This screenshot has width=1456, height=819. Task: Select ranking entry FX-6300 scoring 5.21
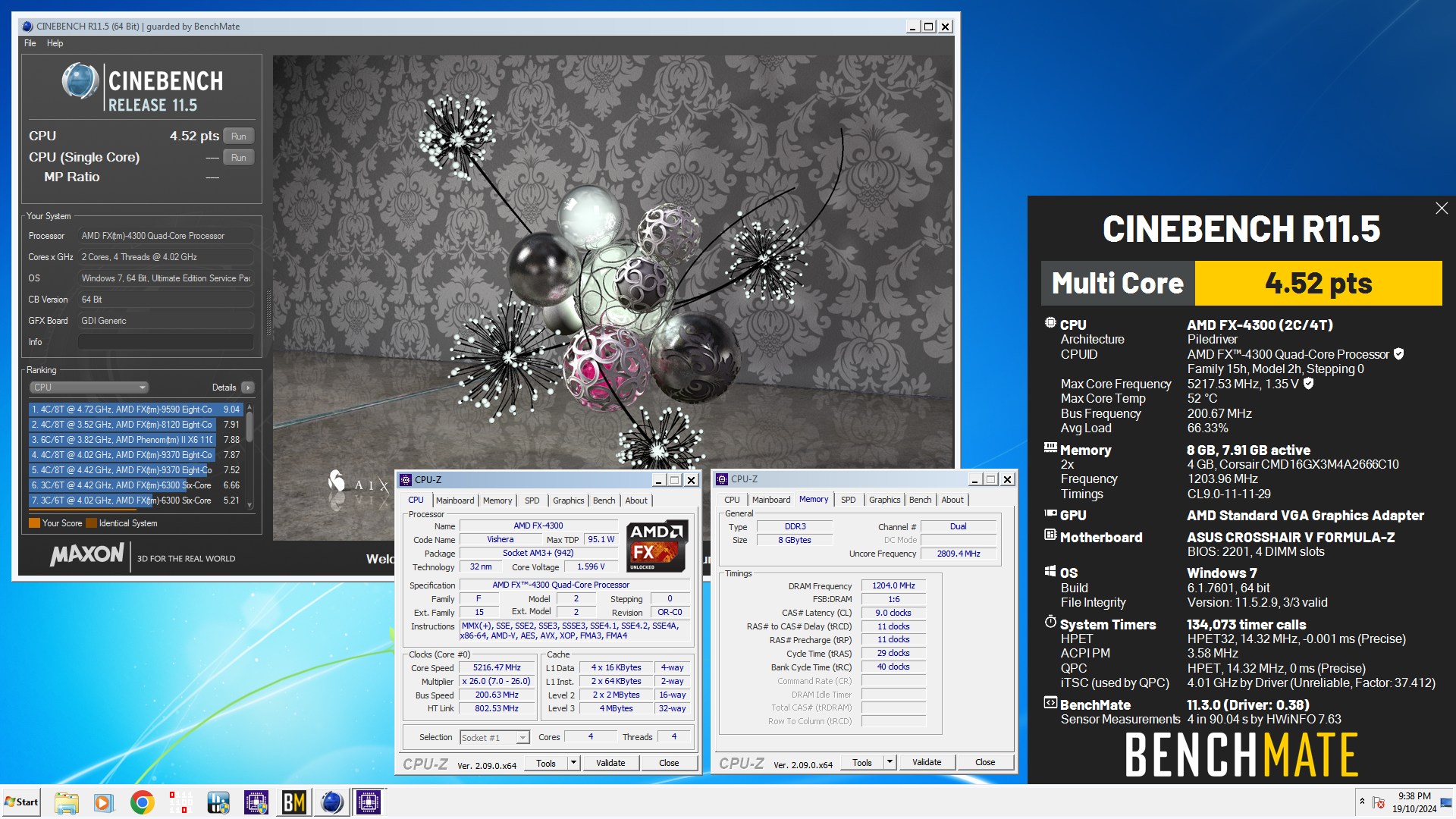pyautogui.click(x=136, y=500)
